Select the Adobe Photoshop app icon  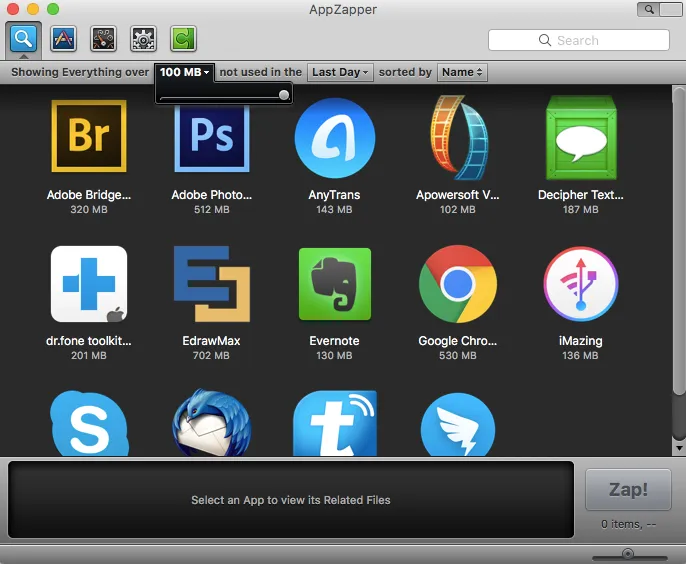[x=212, y=139]
